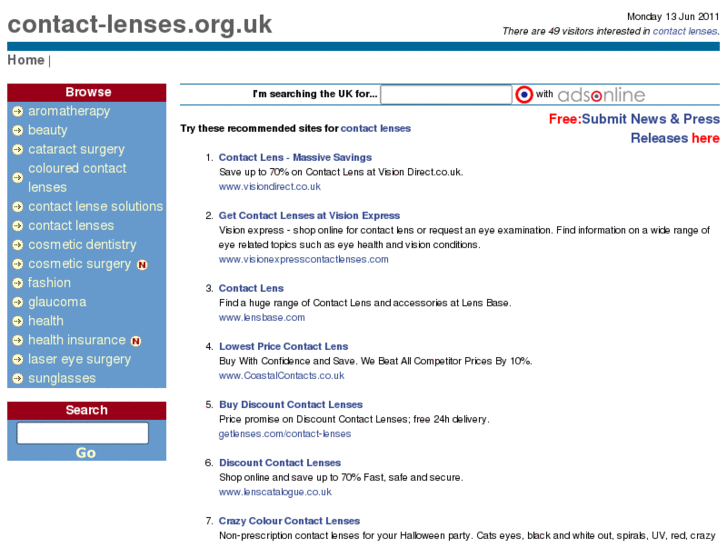
Task: Click the Monday 13 Jun 2011 date text
Action: pos(673,17)
